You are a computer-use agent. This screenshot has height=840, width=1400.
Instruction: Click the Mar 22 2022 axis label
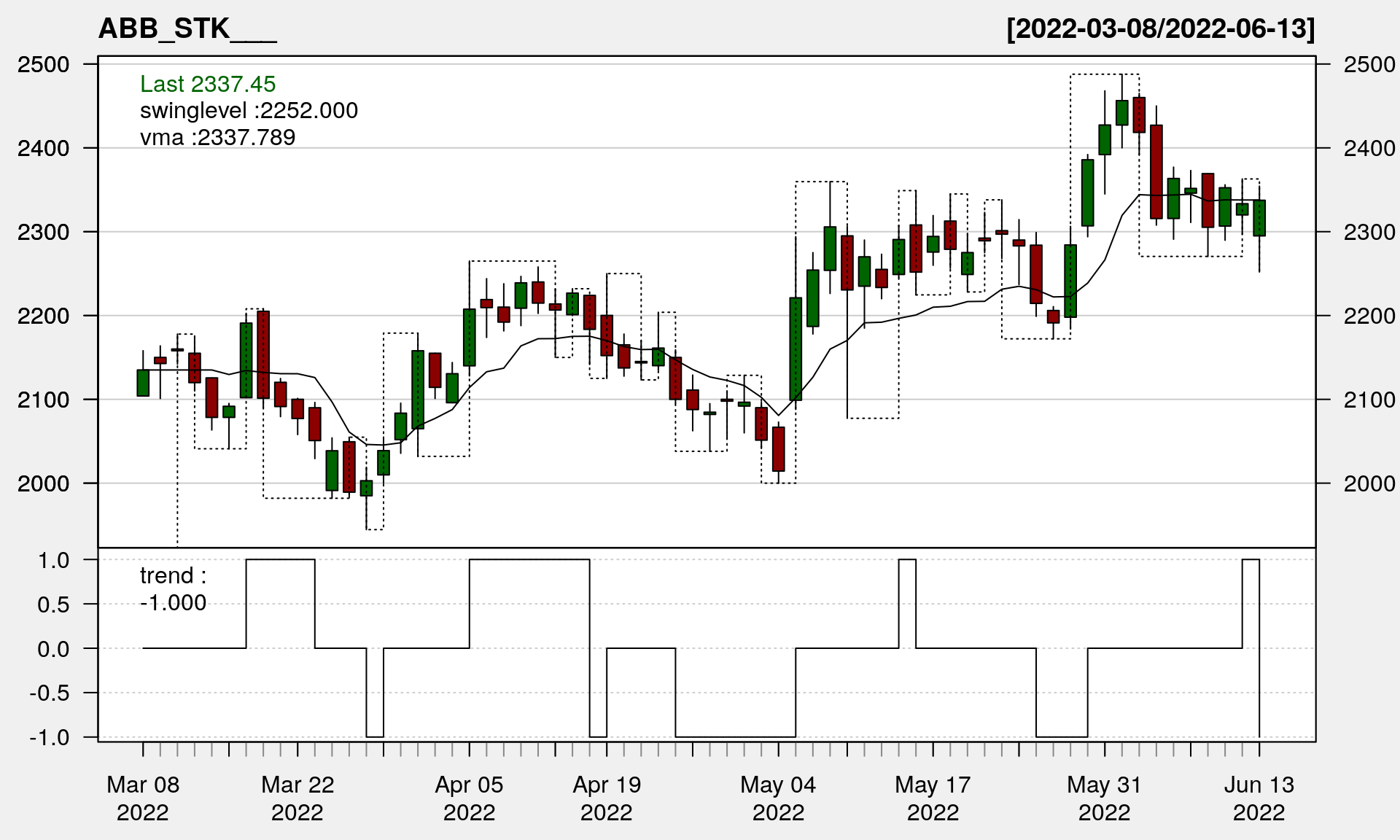coord(297,798)
